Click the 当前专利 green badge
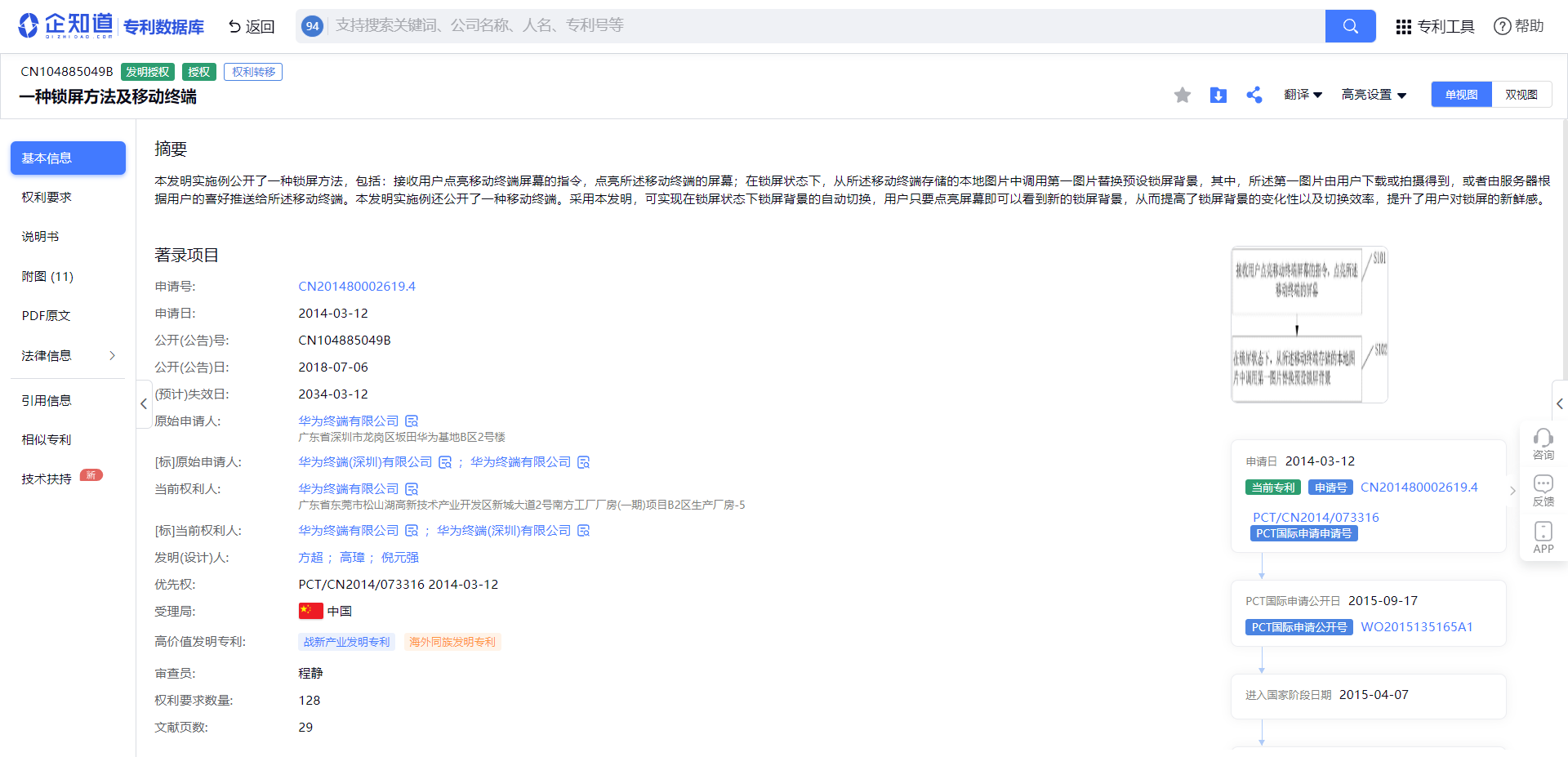 coord(1273,488)
